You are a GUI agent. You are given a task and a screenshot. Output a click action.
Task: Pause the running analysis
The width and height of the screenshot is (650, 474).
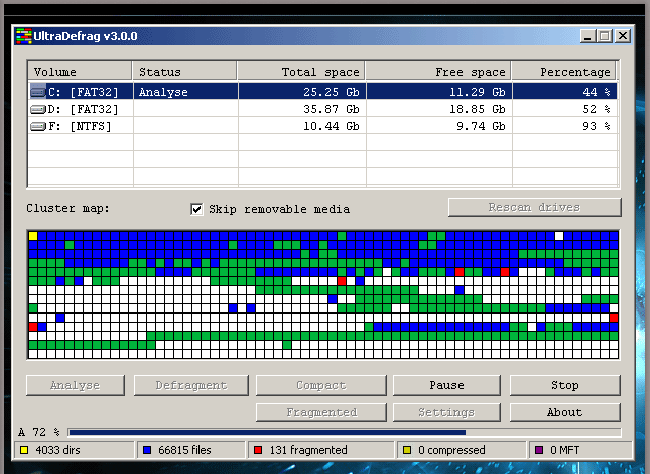tap(446, 385)
